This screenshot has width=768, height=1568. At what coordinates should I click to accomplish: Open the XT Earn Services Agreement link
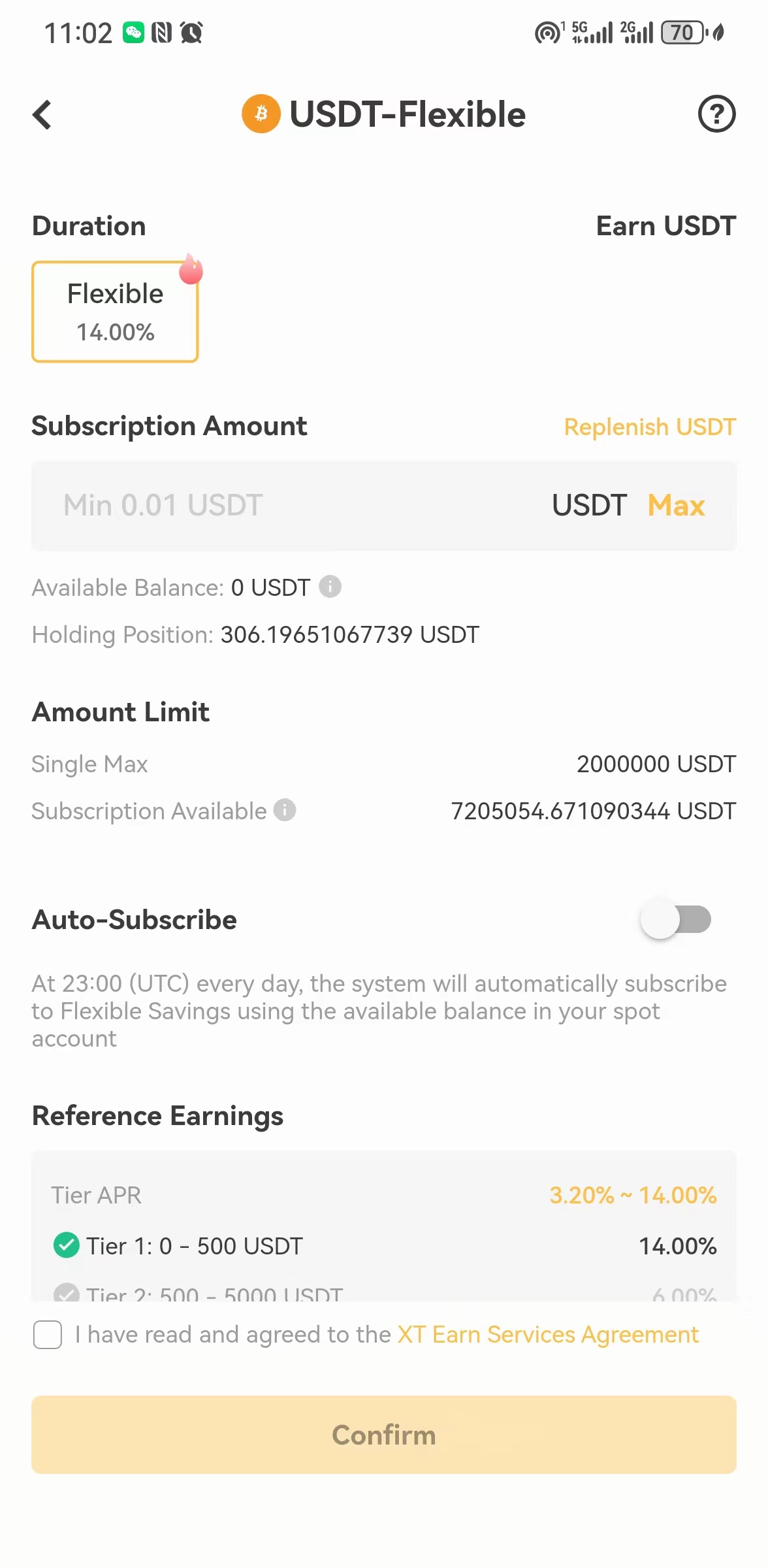point(548,1335)
